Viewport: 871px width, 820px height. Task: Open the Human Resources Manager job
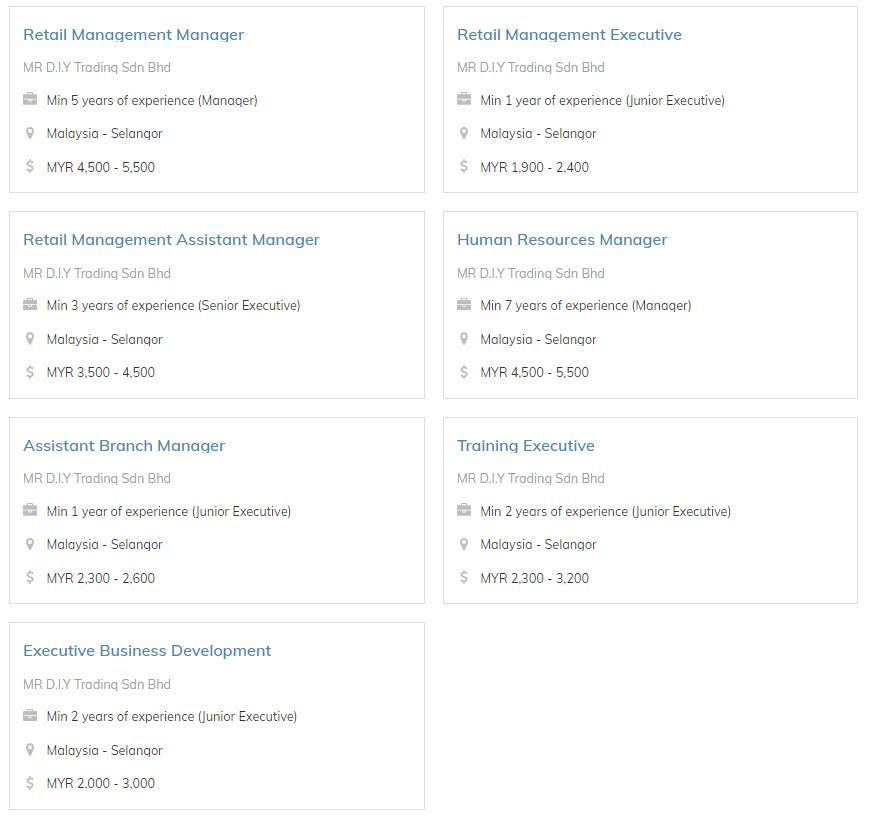(562, 240)
